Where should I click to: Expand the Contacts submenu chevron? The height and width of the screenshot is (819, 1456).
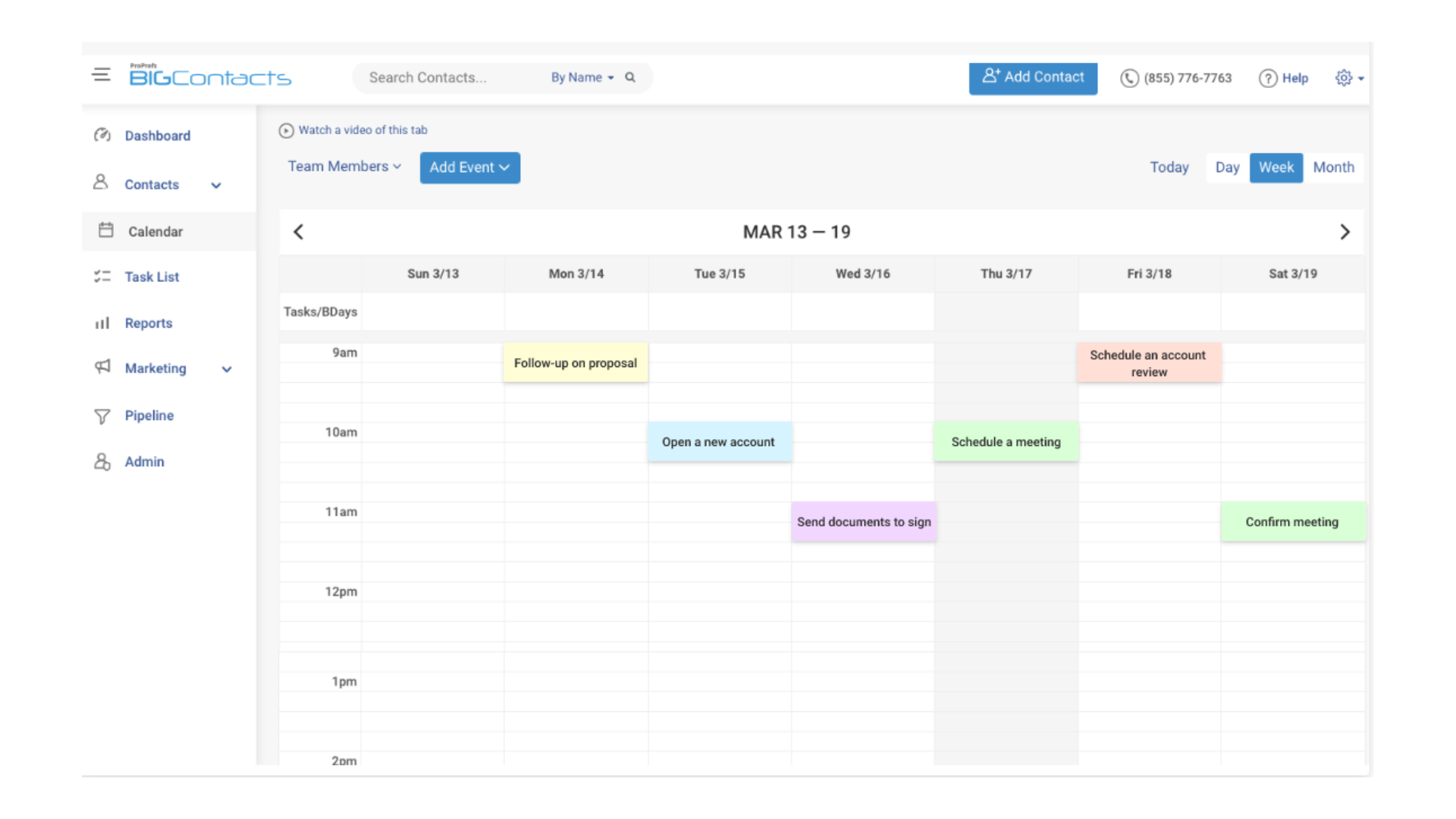[x=216, y=185]
